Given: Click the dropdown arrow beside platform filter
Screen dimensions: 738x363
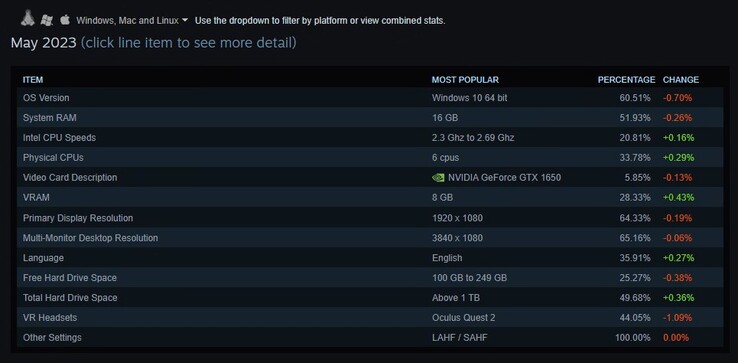Looking at the screenshot, I should coord(184,21).
